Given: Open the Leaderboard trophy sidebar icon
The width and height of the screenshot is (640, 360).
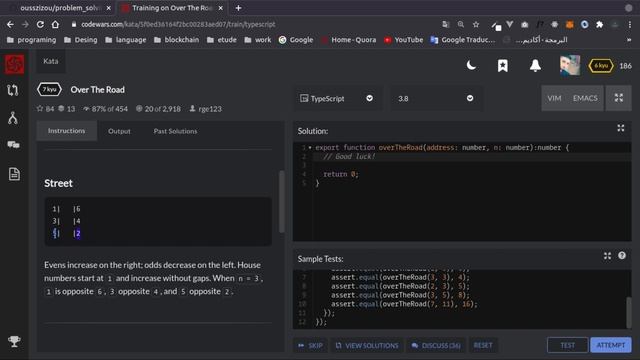Looking at the screenshot, I should click(x=14, y=341).
